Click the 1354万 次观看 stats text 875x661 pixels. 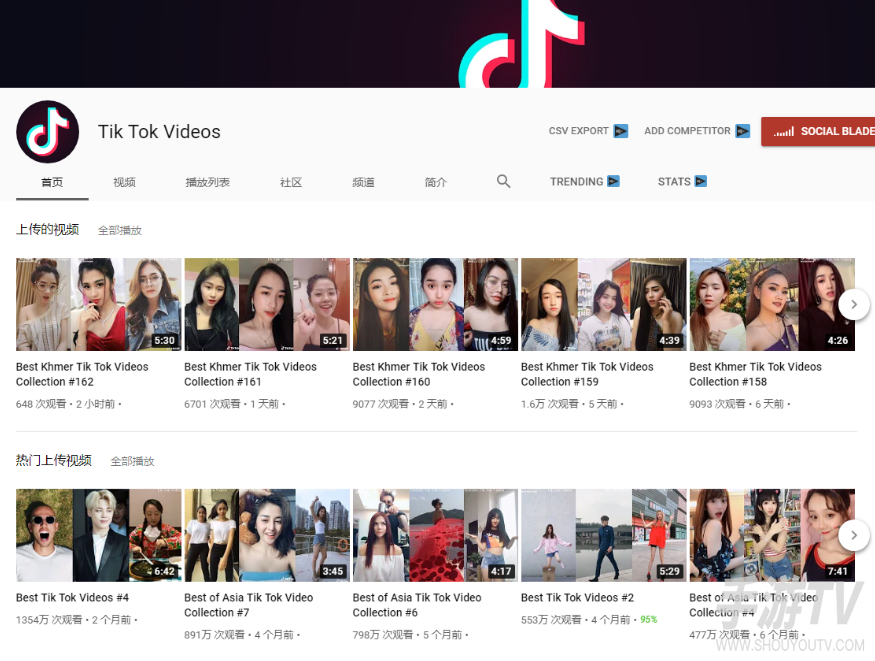49,620
